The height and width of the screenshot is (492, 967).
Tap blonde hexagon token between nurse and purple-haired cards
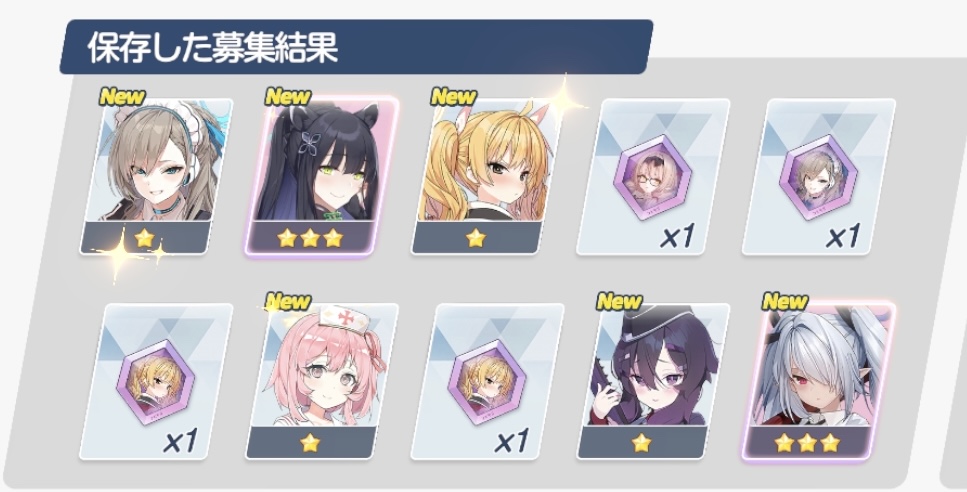coord(487,382)
